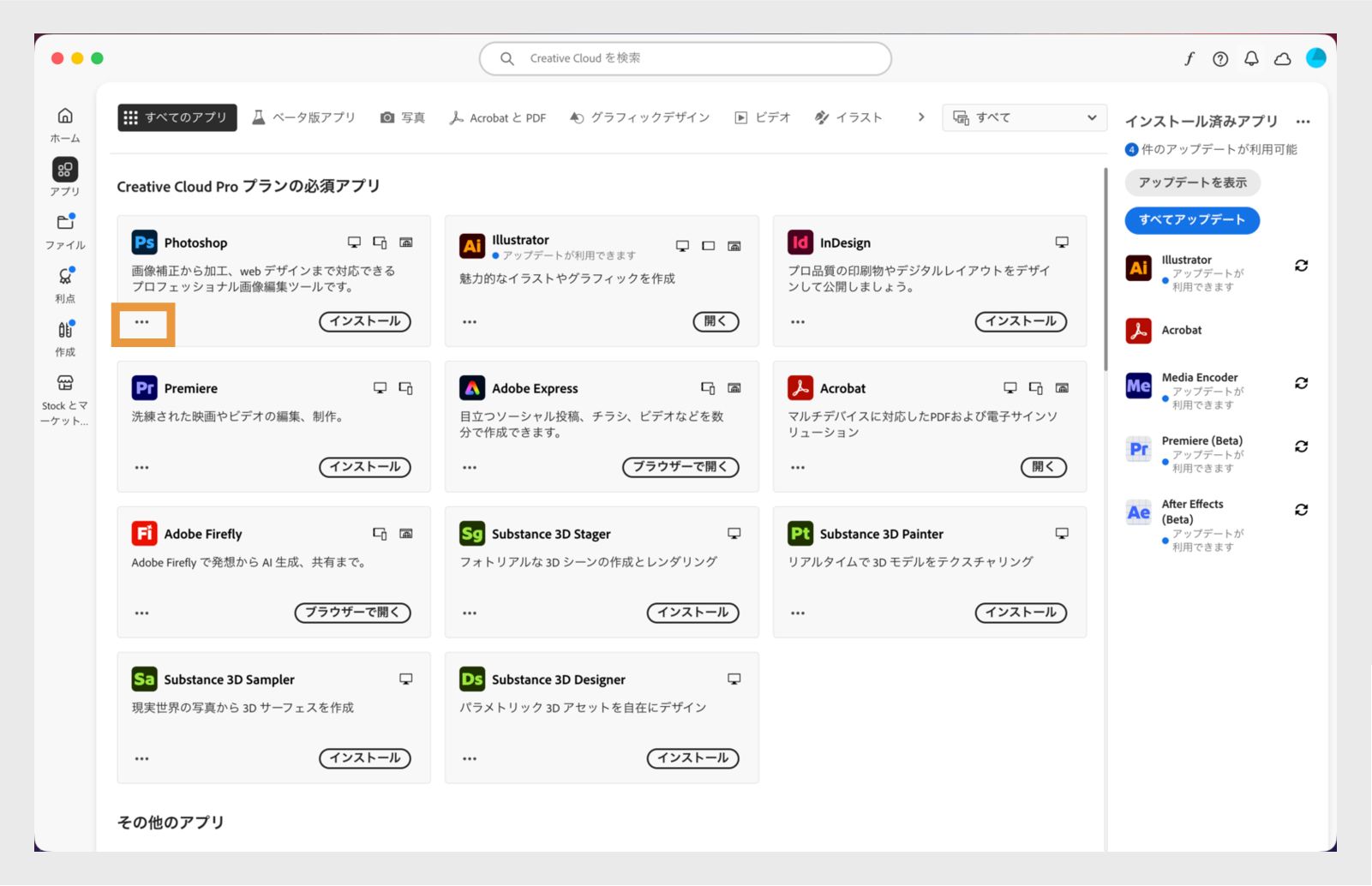Screen dimensions: 1372x886
Task: Select the すべてのアプリ tab
Action: pos(177,117)
